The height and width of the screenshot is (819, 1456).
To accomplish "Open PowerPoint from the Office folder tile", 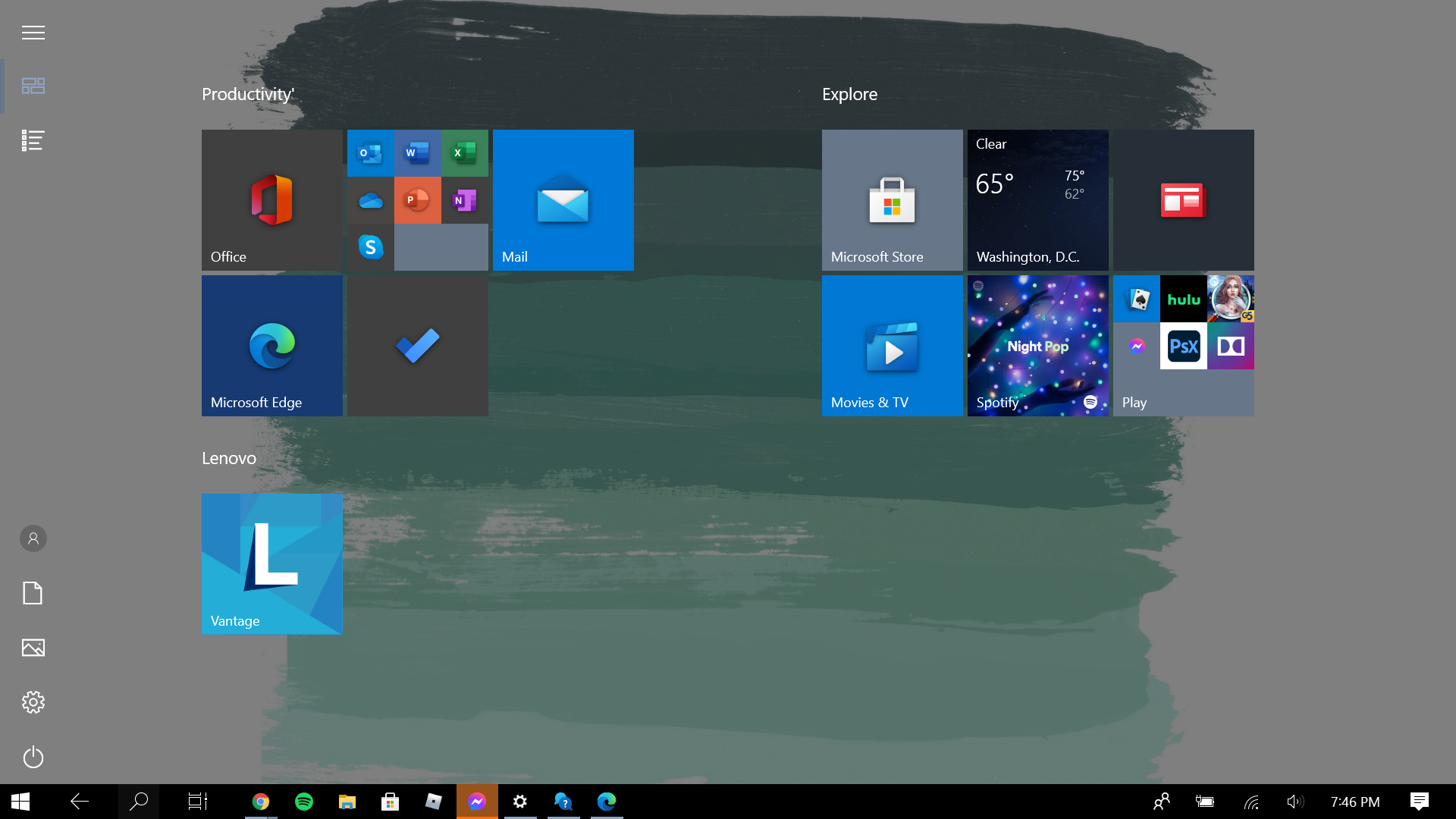I will (x=417, y=200).
